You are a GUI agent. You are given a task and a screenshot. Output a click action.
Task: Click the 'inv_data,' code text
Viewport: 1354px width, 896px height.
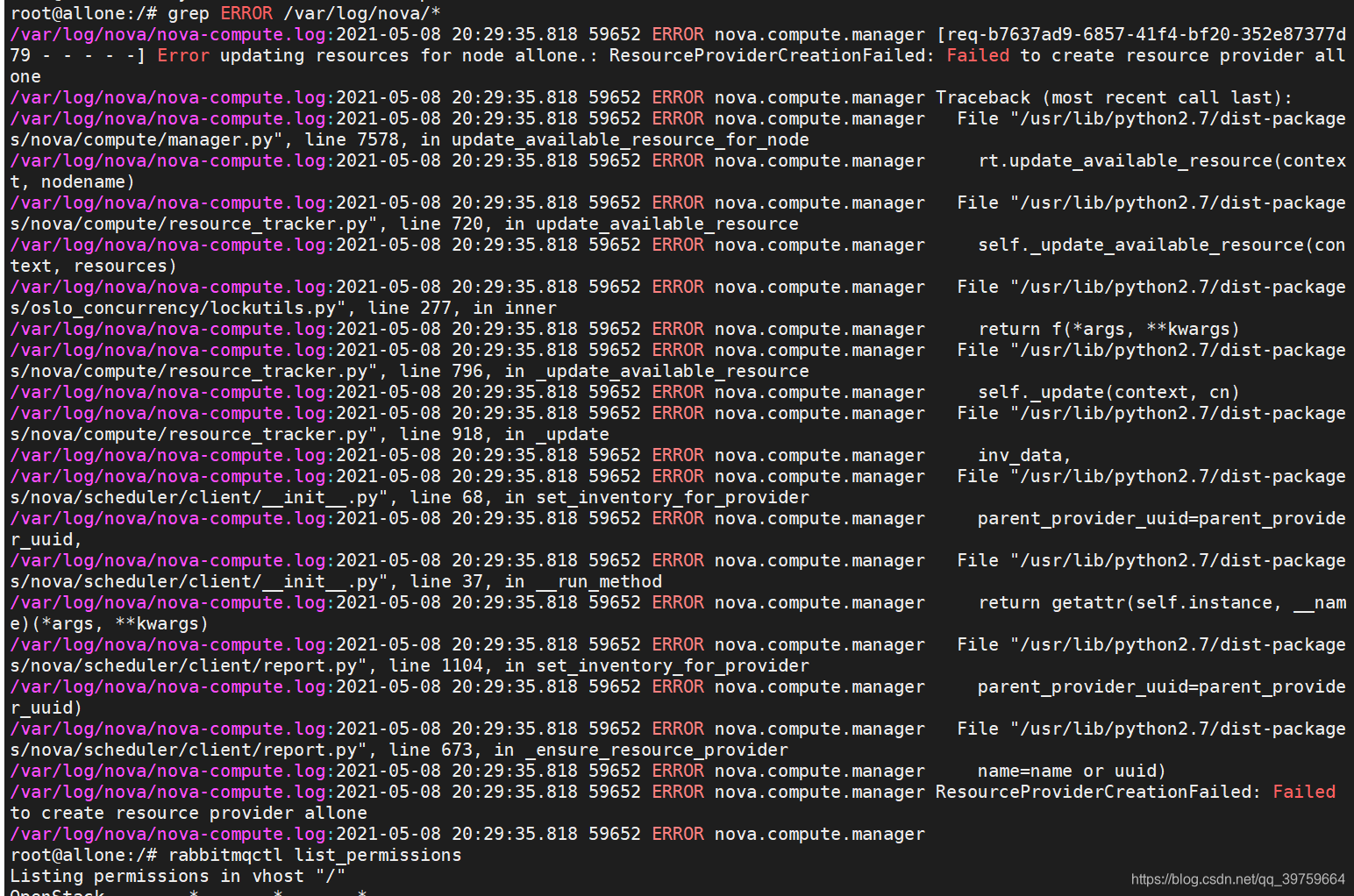coord(1024,455)
